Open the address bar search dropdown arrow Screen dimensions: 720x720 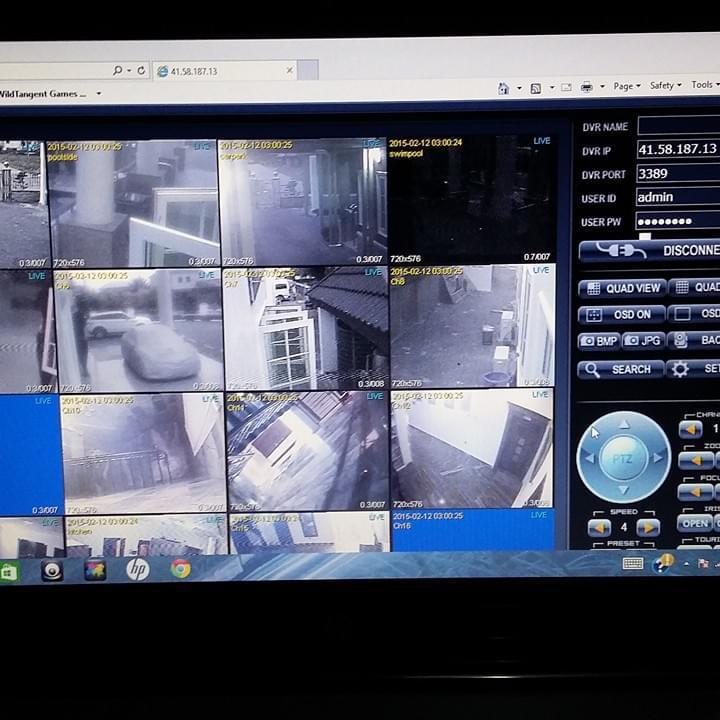click(x=129, y=71)
